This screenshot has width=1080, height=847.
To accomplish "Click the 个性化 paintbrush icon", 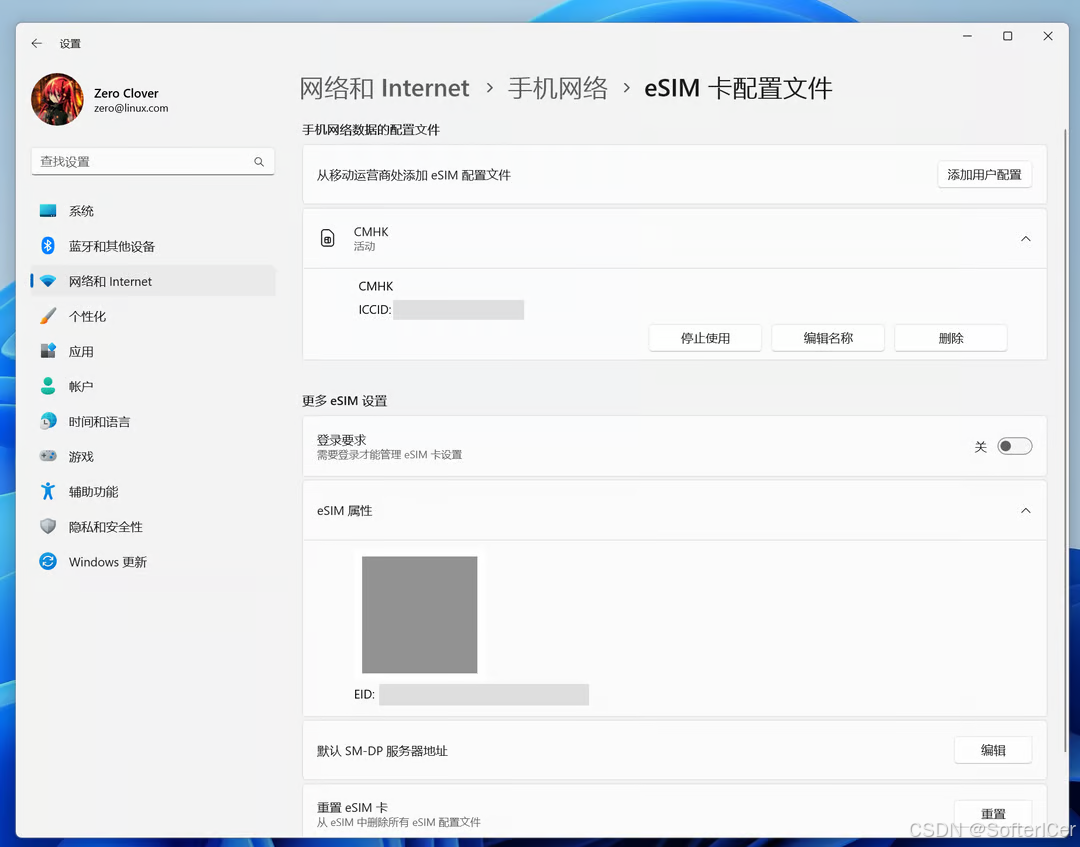I will 48,316.
